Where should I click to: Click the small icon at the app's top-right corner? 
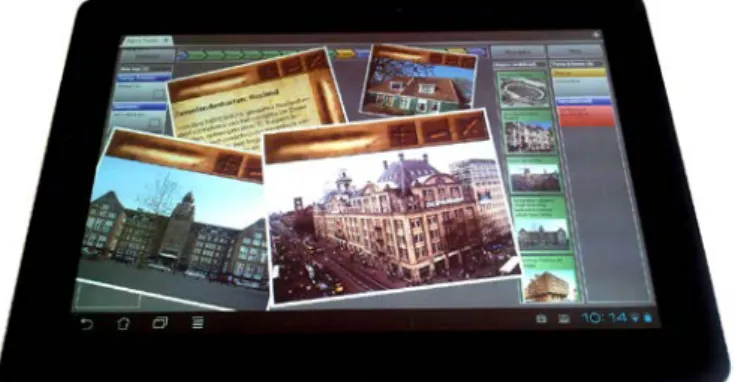596,35
